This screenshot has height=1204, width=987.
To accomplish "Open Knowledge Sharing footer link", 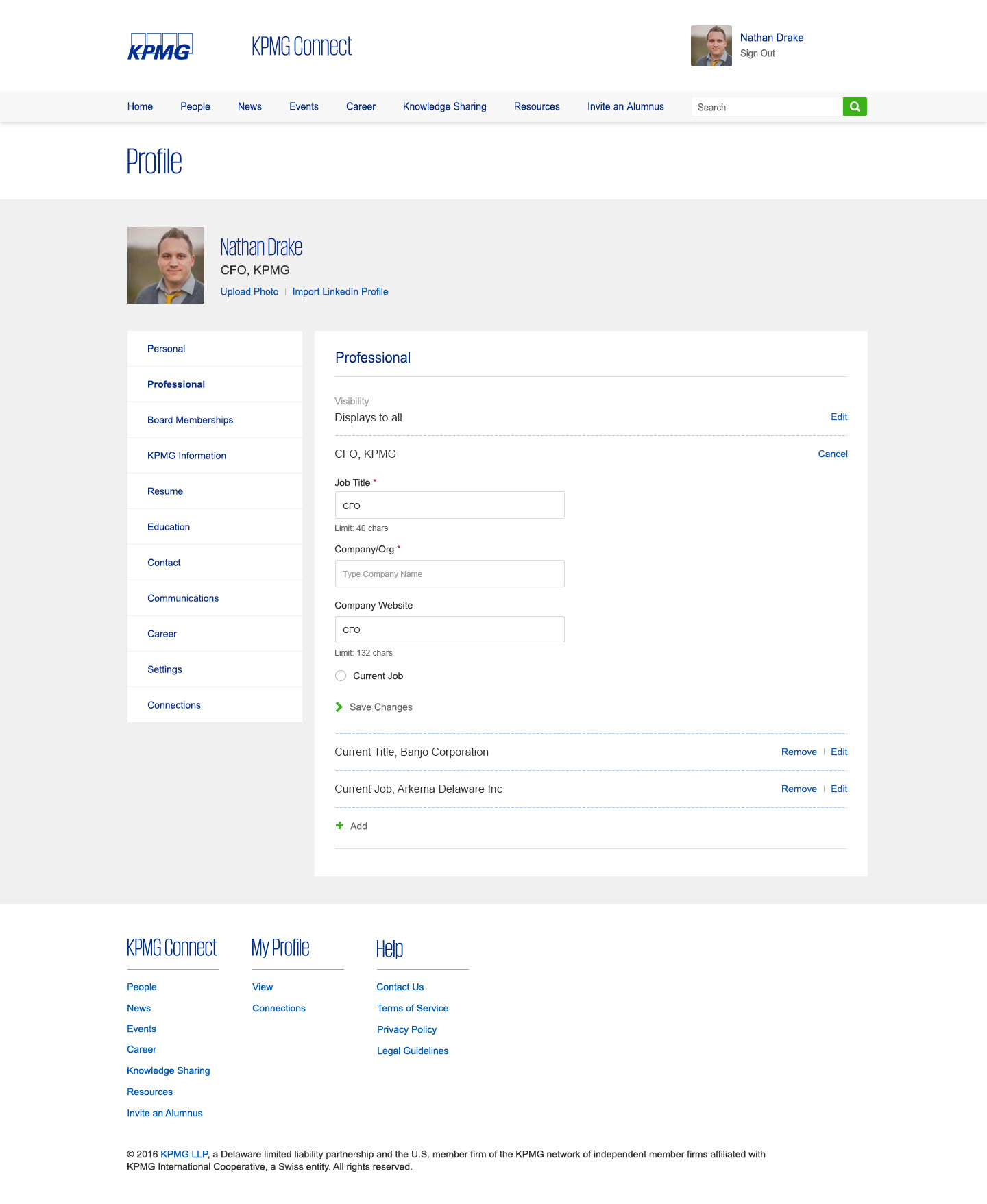I will [169, 1070].
